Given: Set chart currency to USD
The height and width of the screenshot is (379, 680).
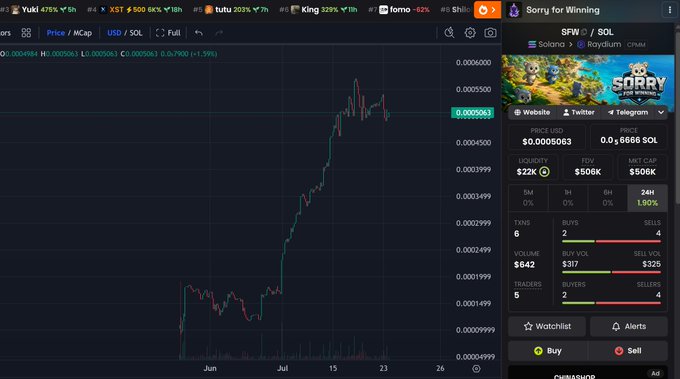Looking at the screenshot, I should point(114,33).
